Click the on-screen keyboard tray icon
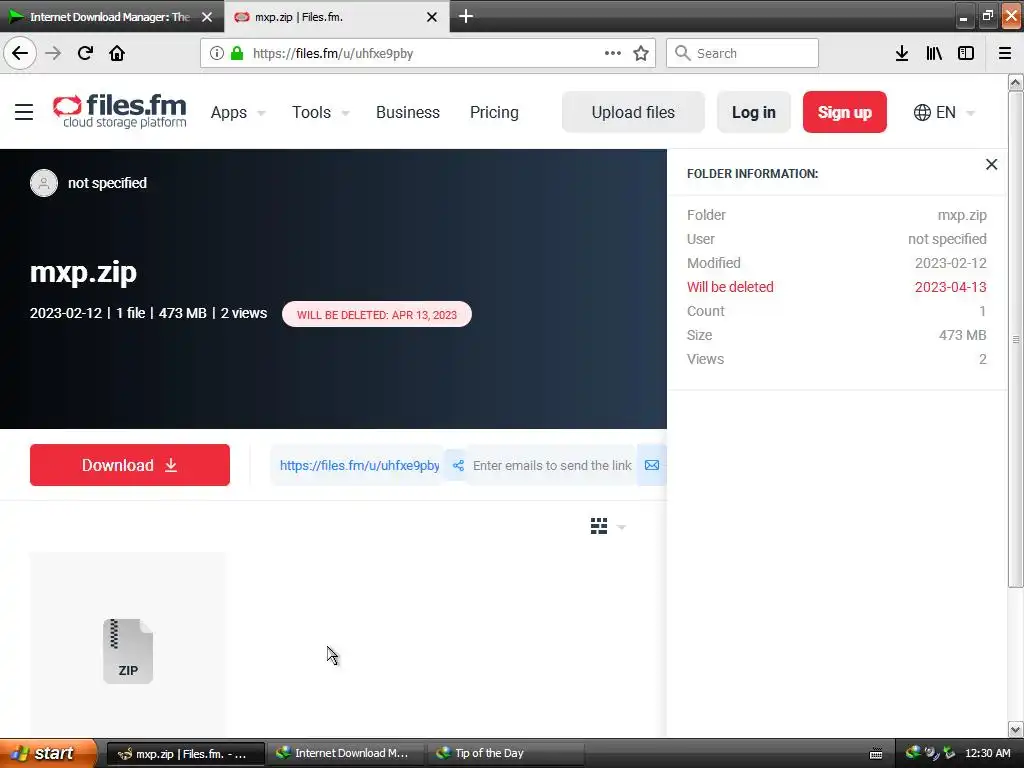Viewport: 1024px width, 768px height. point(876,754)
